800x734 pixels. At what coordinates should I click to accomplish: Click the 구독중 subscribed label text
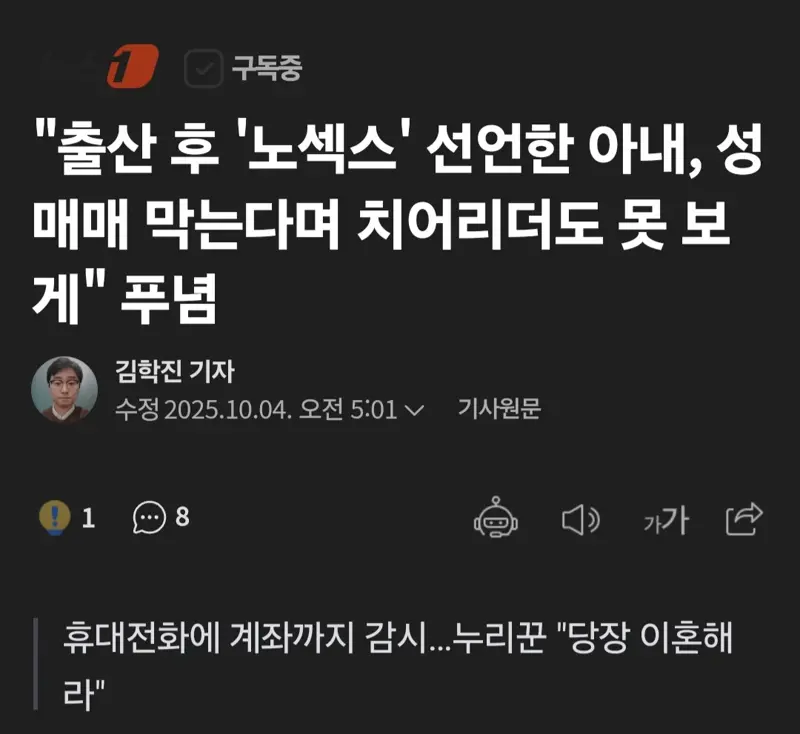pyautogui.click(x=267, y=68)
